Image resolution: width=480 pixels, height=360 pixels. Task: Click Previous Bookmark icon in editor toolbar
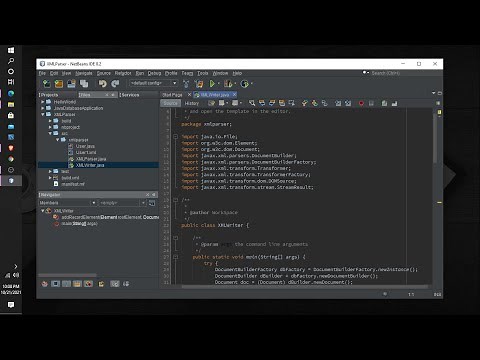click(x=304, y=103)
